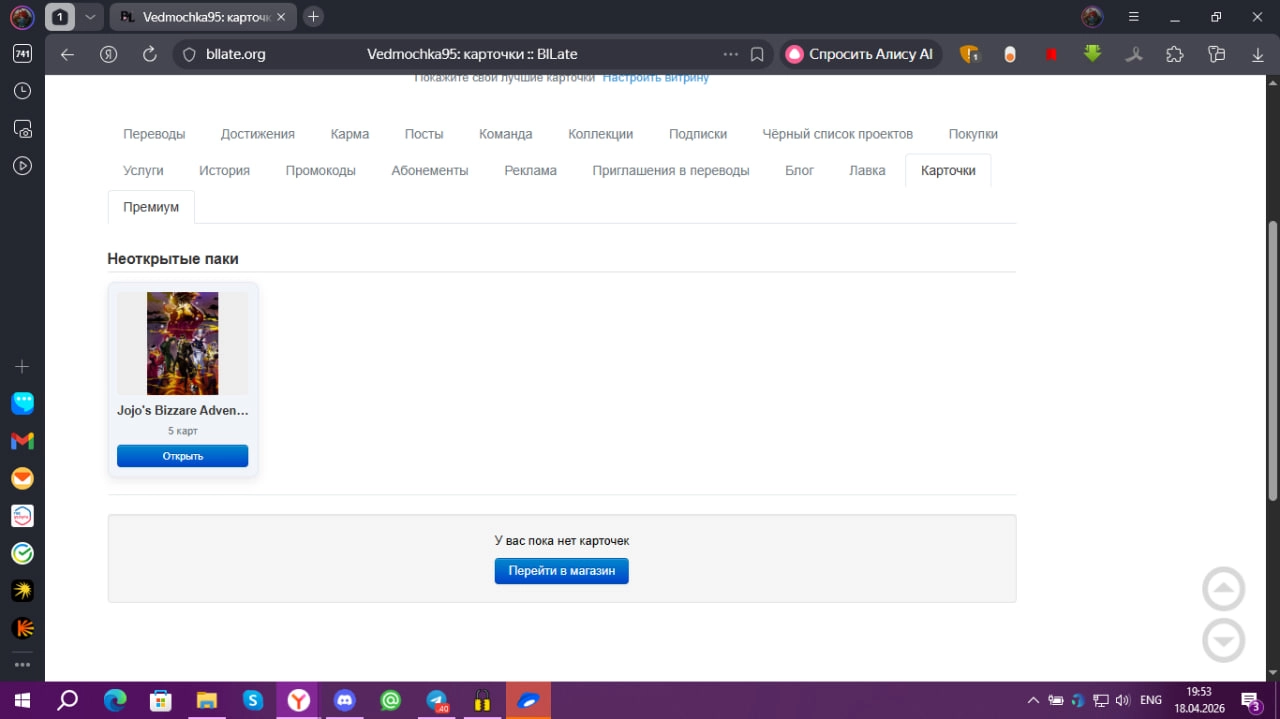This screenshot has height=719, width=1280.
Task: Bookmark this page
Action: [x=757, y=54]
